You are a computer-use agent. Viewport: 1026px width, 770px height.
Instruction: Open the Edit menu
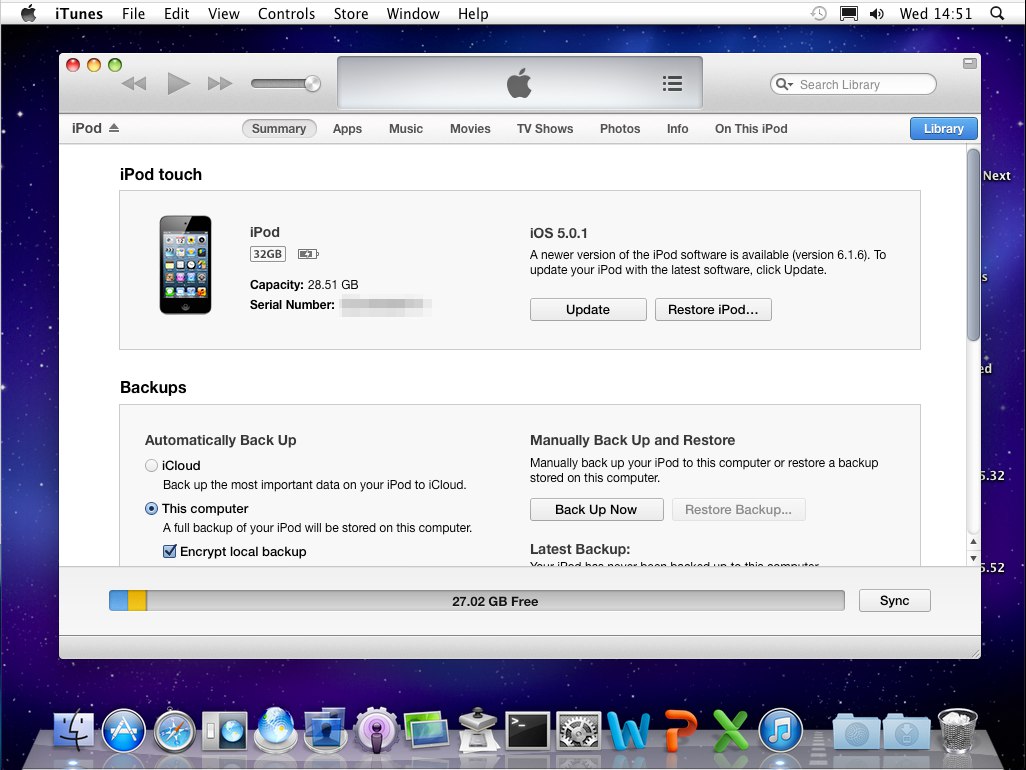click(x=176, y=13)
